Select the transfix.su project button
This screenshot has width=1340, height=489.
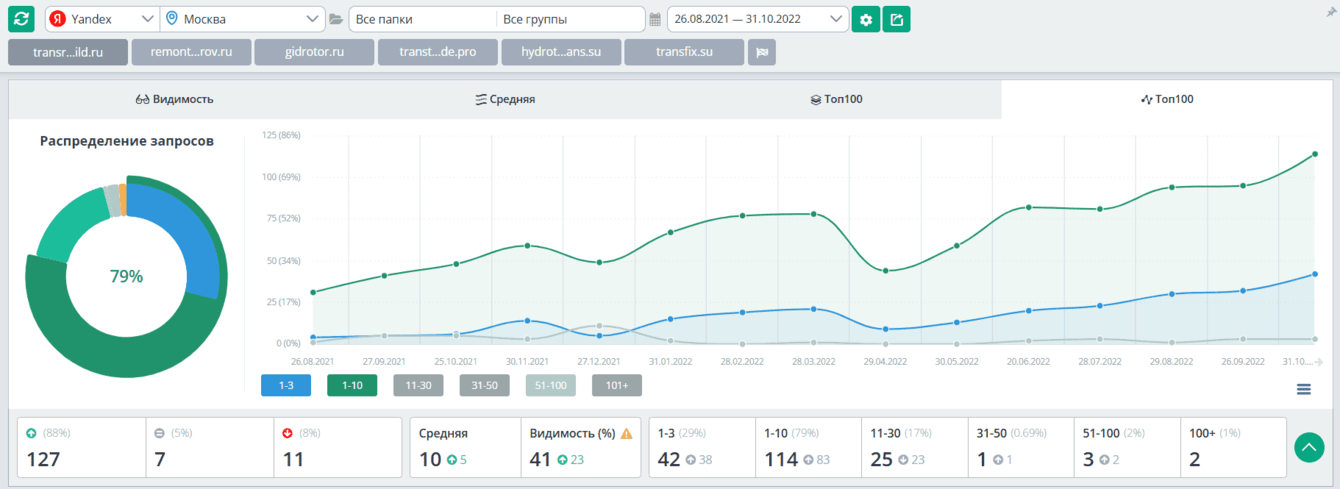(684, 52)
